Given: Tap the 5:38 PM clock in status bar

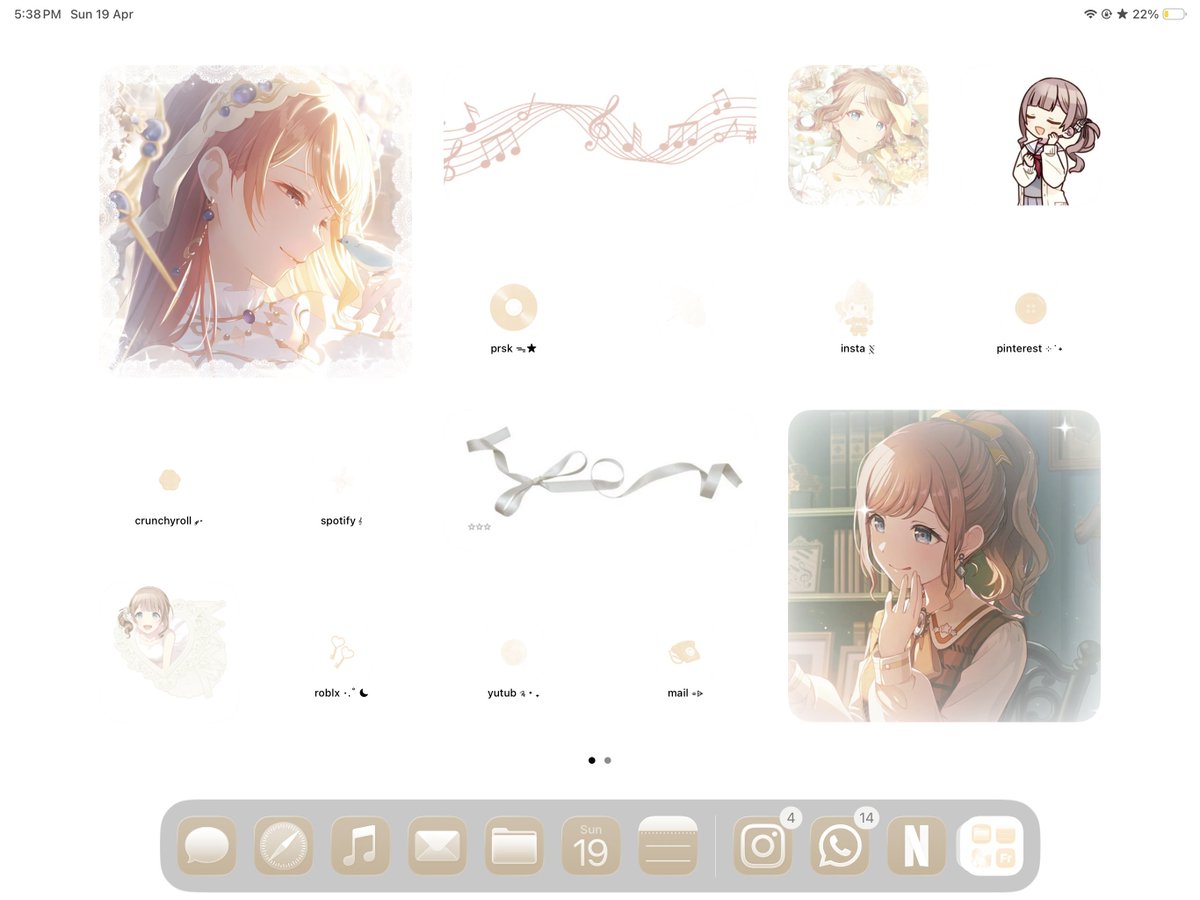Looking at the screenshot, I should click(37, 14).
